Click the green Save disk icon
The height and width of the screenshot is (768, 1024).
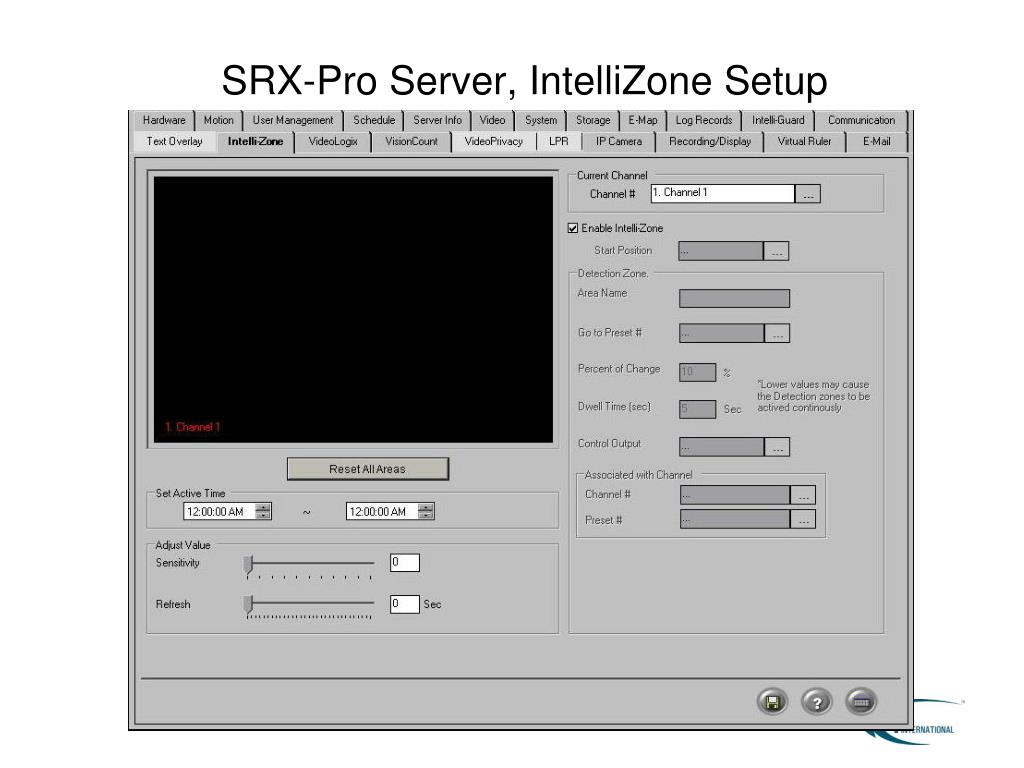(x=773, y=702)
